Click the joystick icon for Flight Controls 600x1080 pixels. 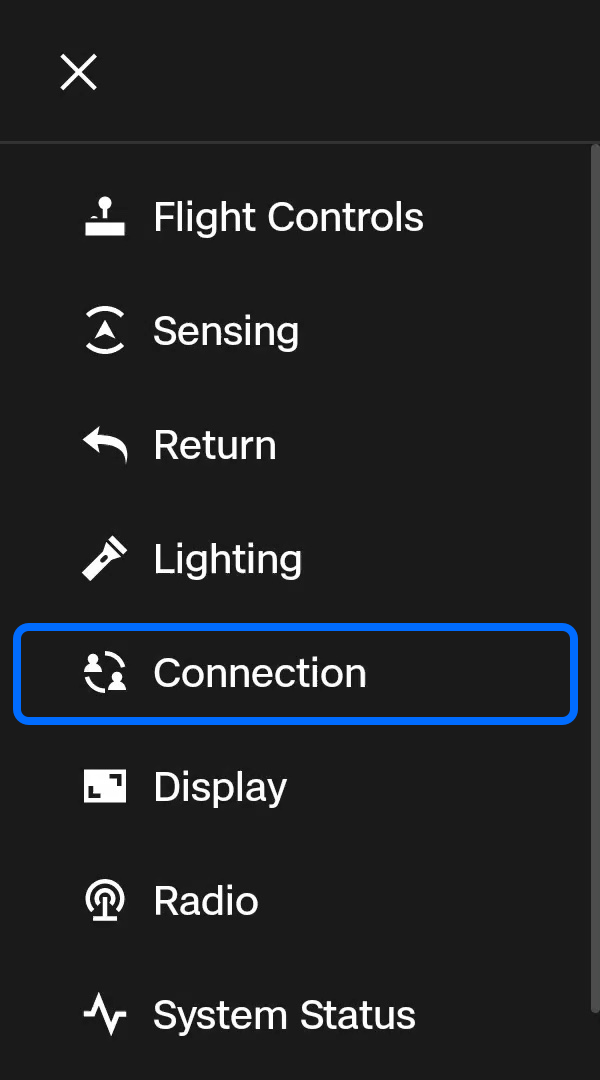[x=104, y=217]
